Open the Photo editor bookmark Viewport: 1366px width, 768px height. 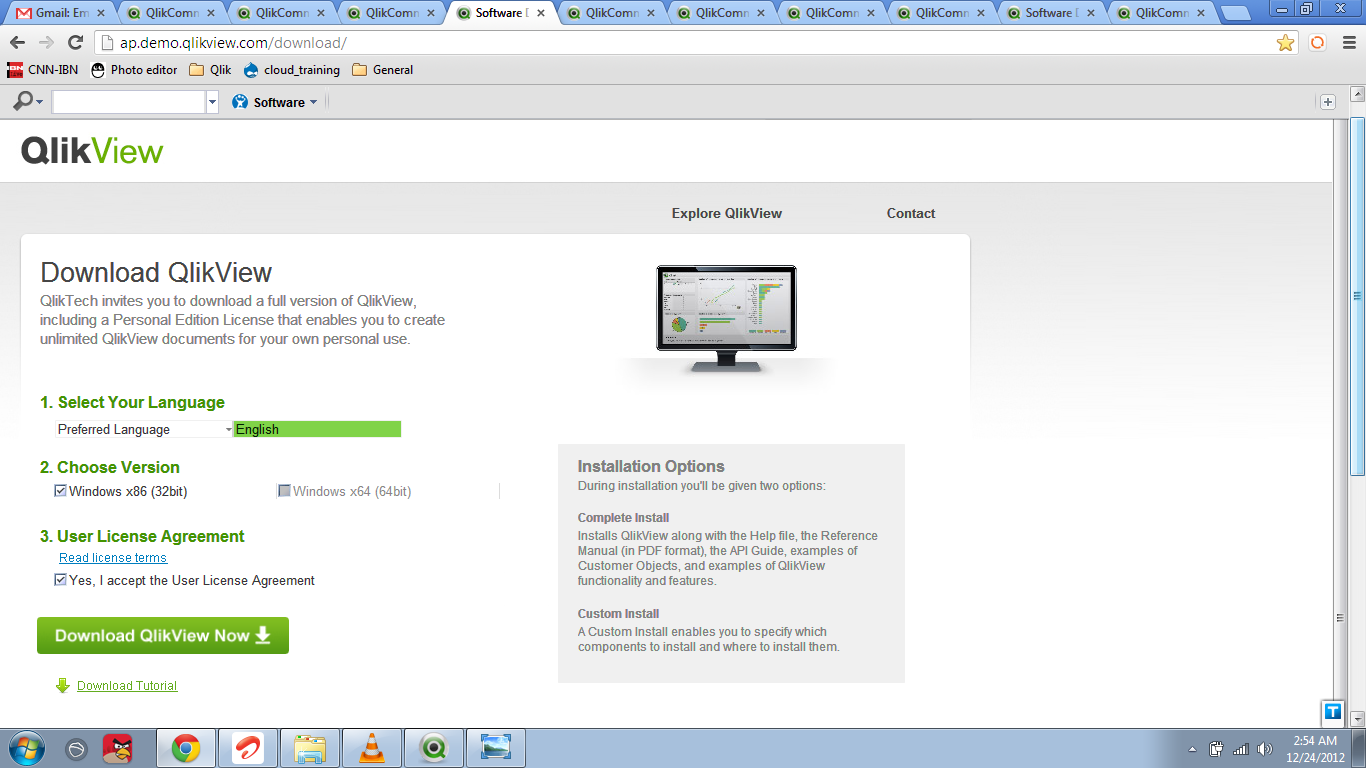pyautogui.click(x=134, y=70)
